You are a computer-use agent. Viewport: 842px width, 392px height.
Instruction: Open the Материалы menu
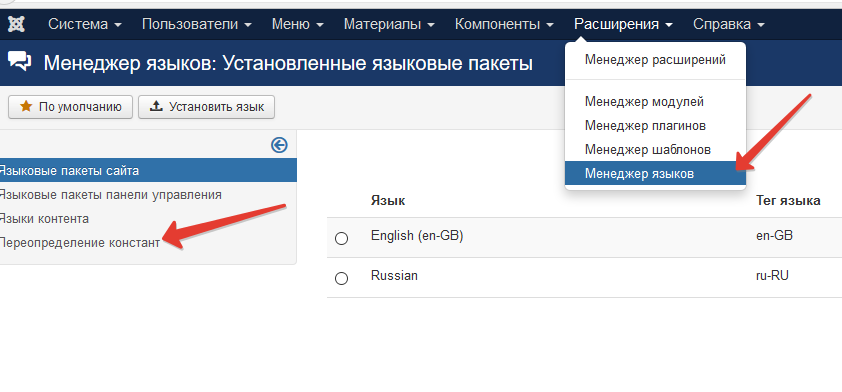(389, 24)
